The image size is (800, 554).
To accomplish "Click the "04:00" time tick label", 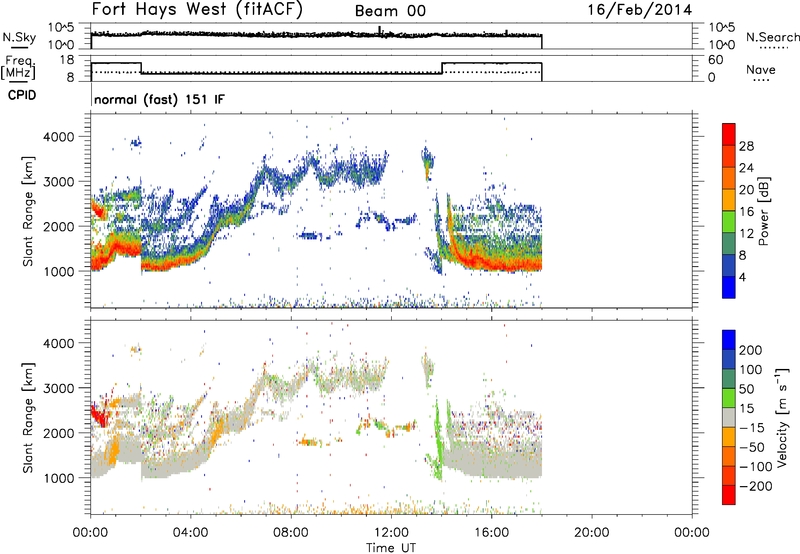I will tap(190, 533).
